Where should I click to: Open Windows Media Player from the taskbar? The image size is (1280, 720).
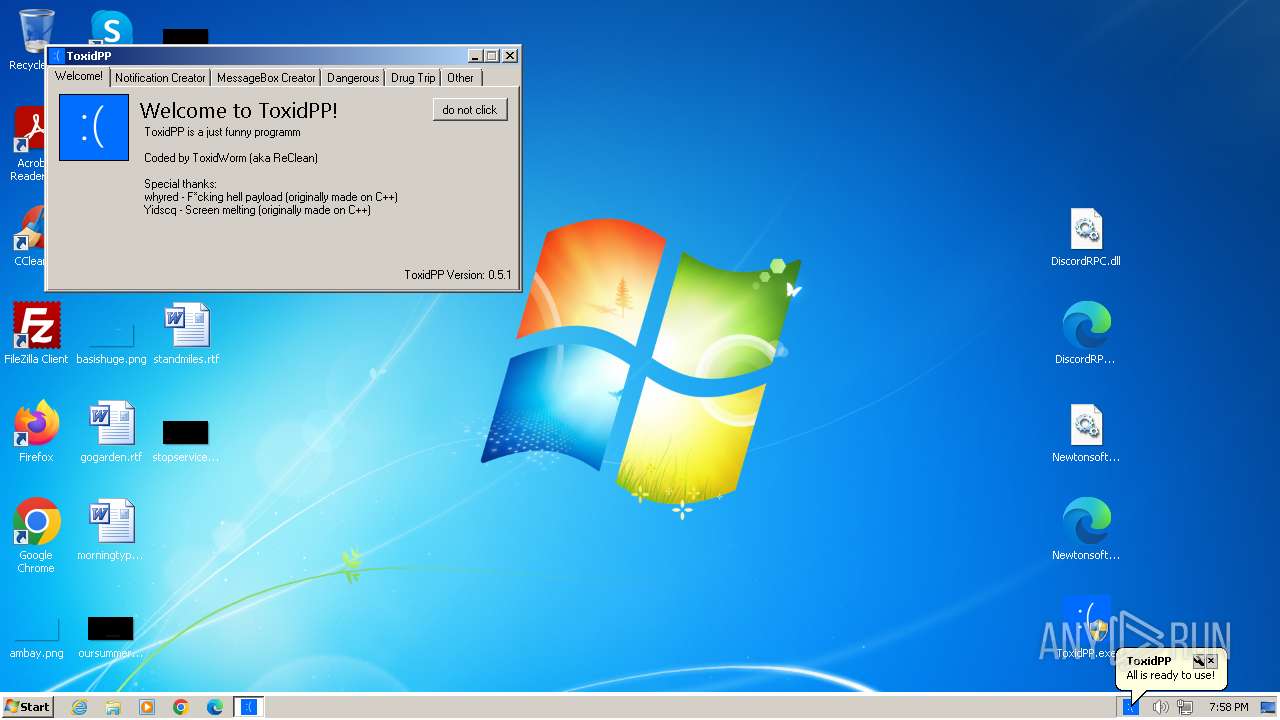click(x=147, y=707)
